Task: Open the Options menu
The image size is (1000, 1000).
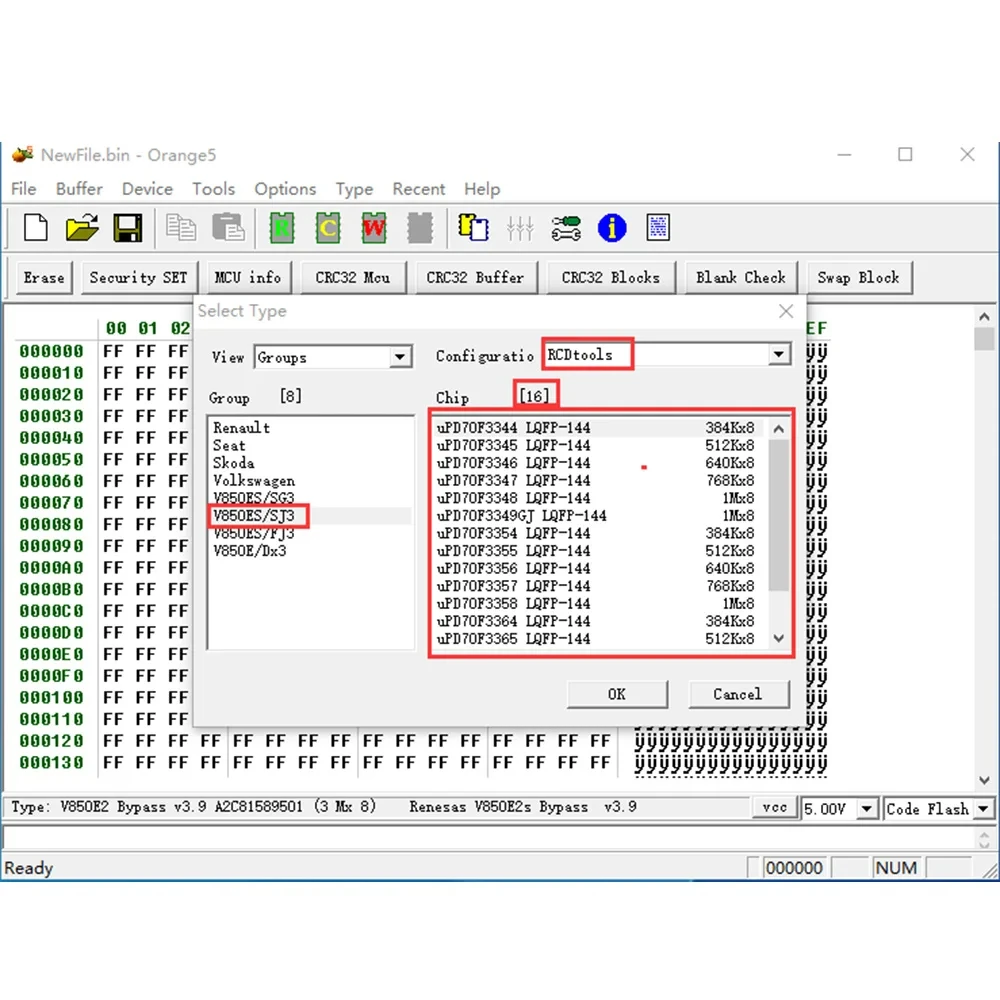Action: click(285, 189)
